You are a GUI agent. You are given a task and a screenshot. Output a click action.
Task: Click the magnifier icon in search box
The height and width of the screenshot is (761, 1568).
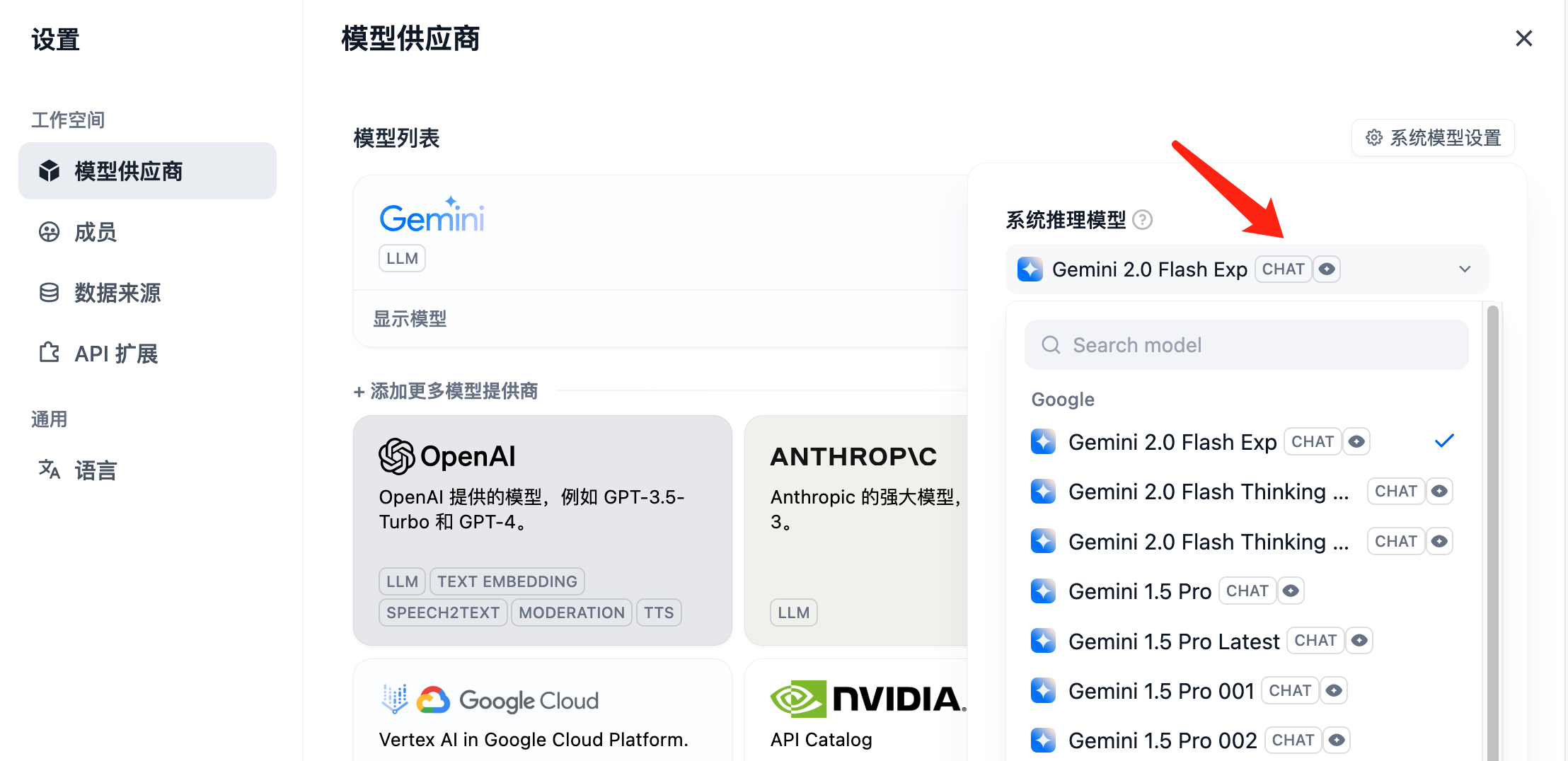[1051, 345]
